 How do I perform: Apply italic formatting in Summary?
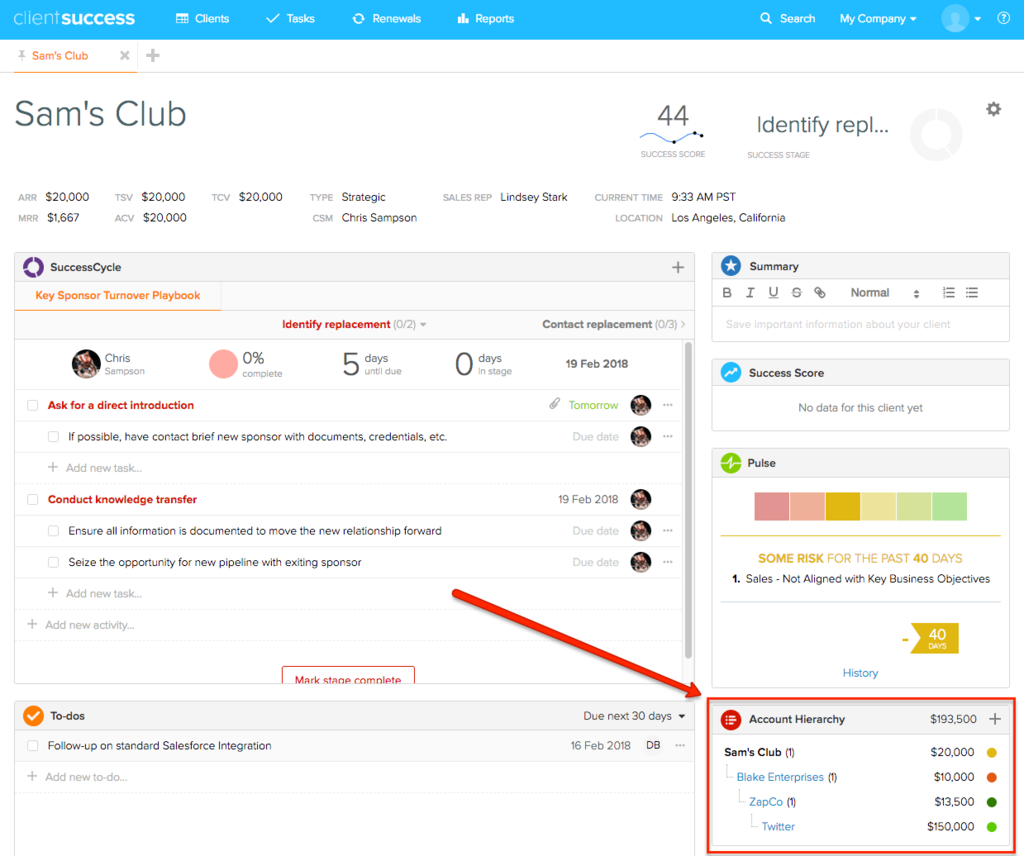(x=750, y=293)
